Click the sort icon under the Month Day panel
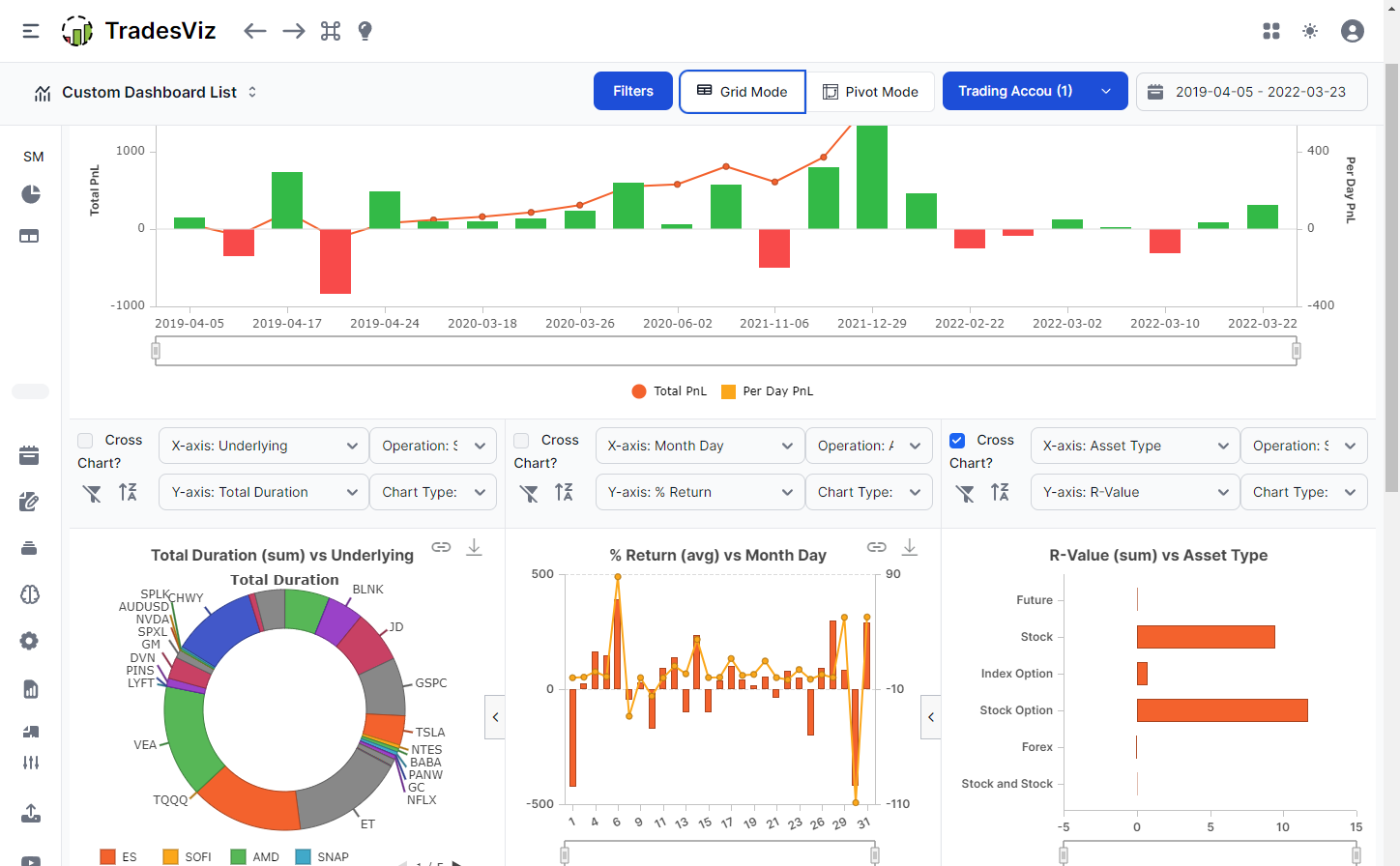Image resolution: width=1400 pixels, height=866 pixels. pos(565,493)
